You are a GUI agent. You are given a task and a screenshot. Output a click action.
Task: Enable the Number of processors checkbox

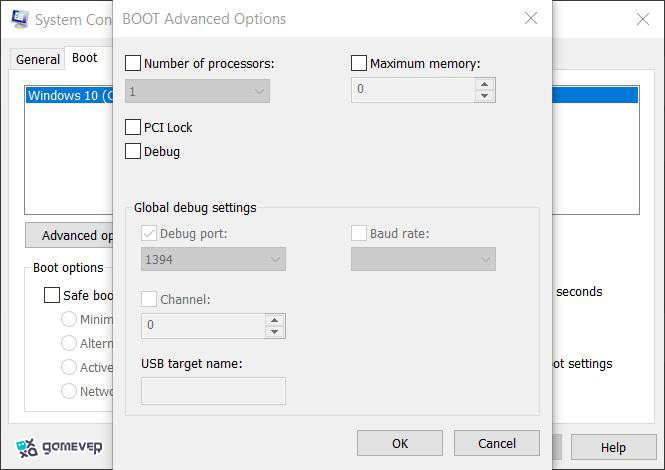click(133, 63)
